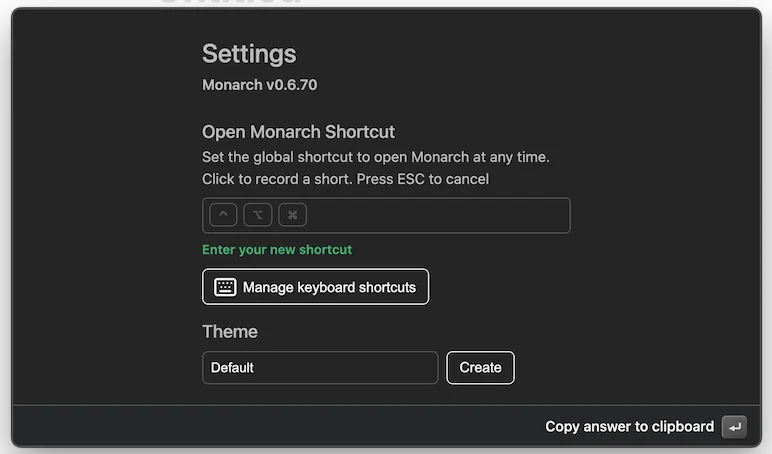Click the Settings heading
Viewport: 772px width, 454px height.
point(249,54)
